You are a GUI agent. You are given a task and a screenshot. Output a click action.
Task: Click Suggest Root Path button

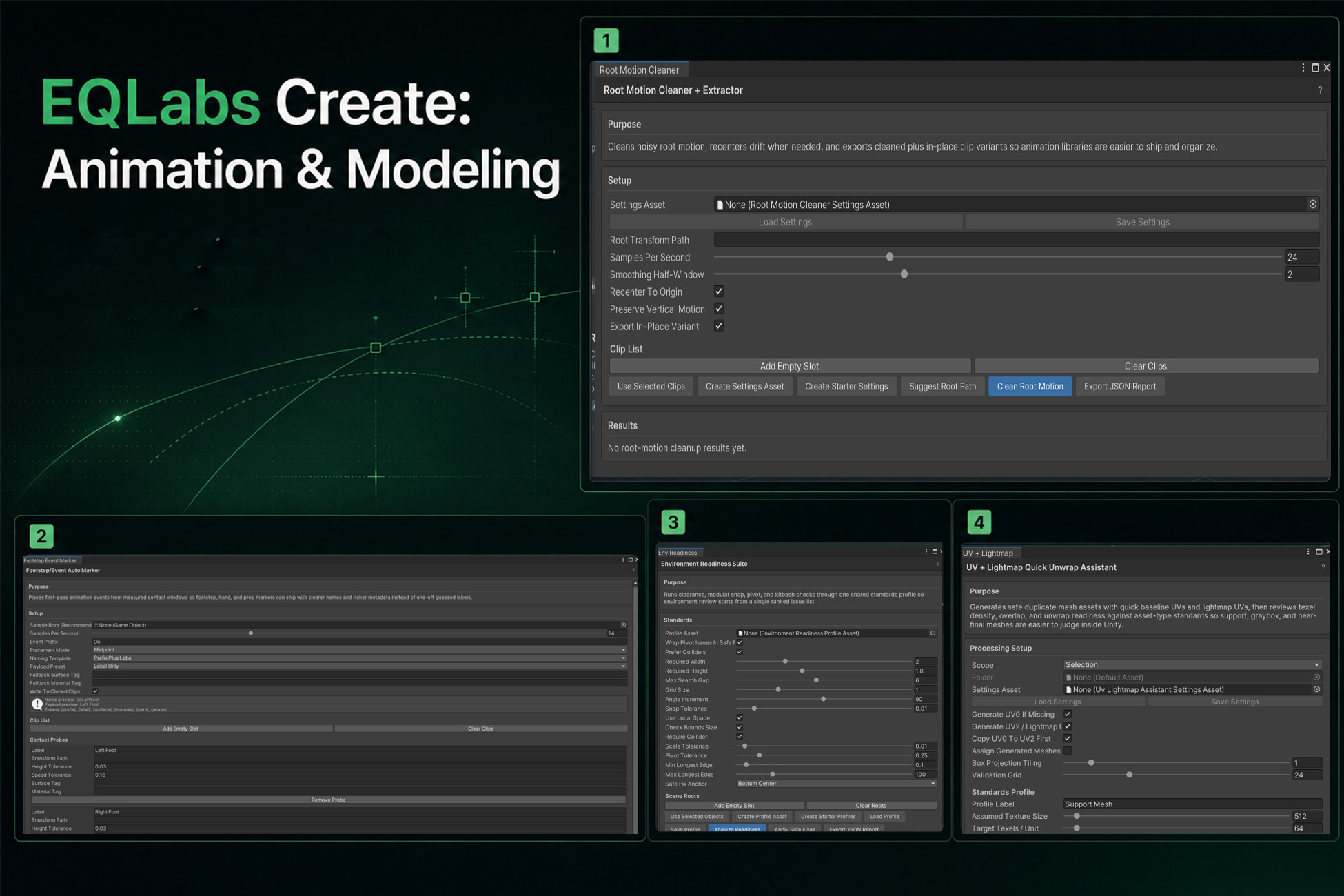coord(942,386)
